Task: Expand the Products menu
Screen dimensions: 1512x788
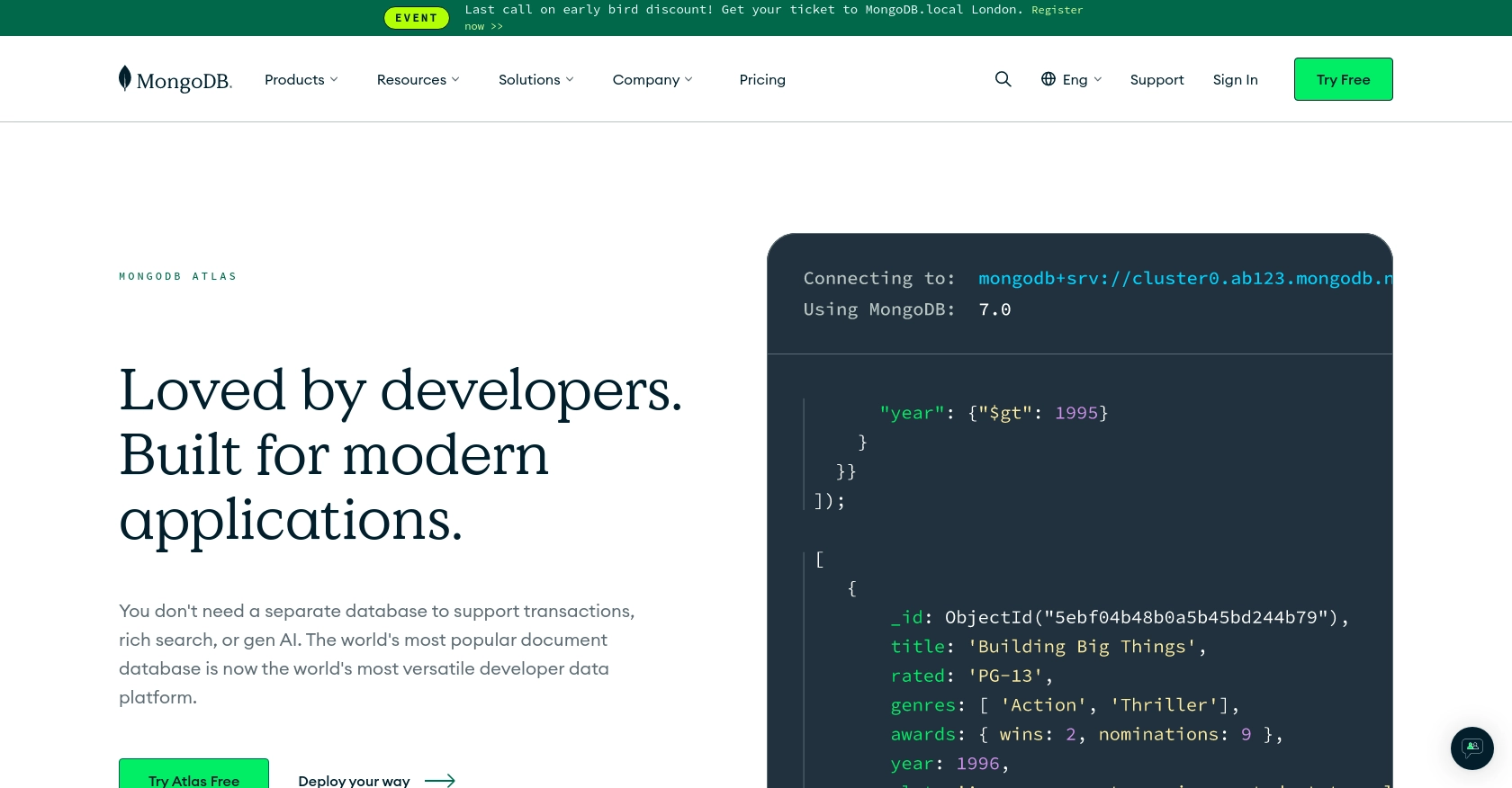Action: coord(301,79)
